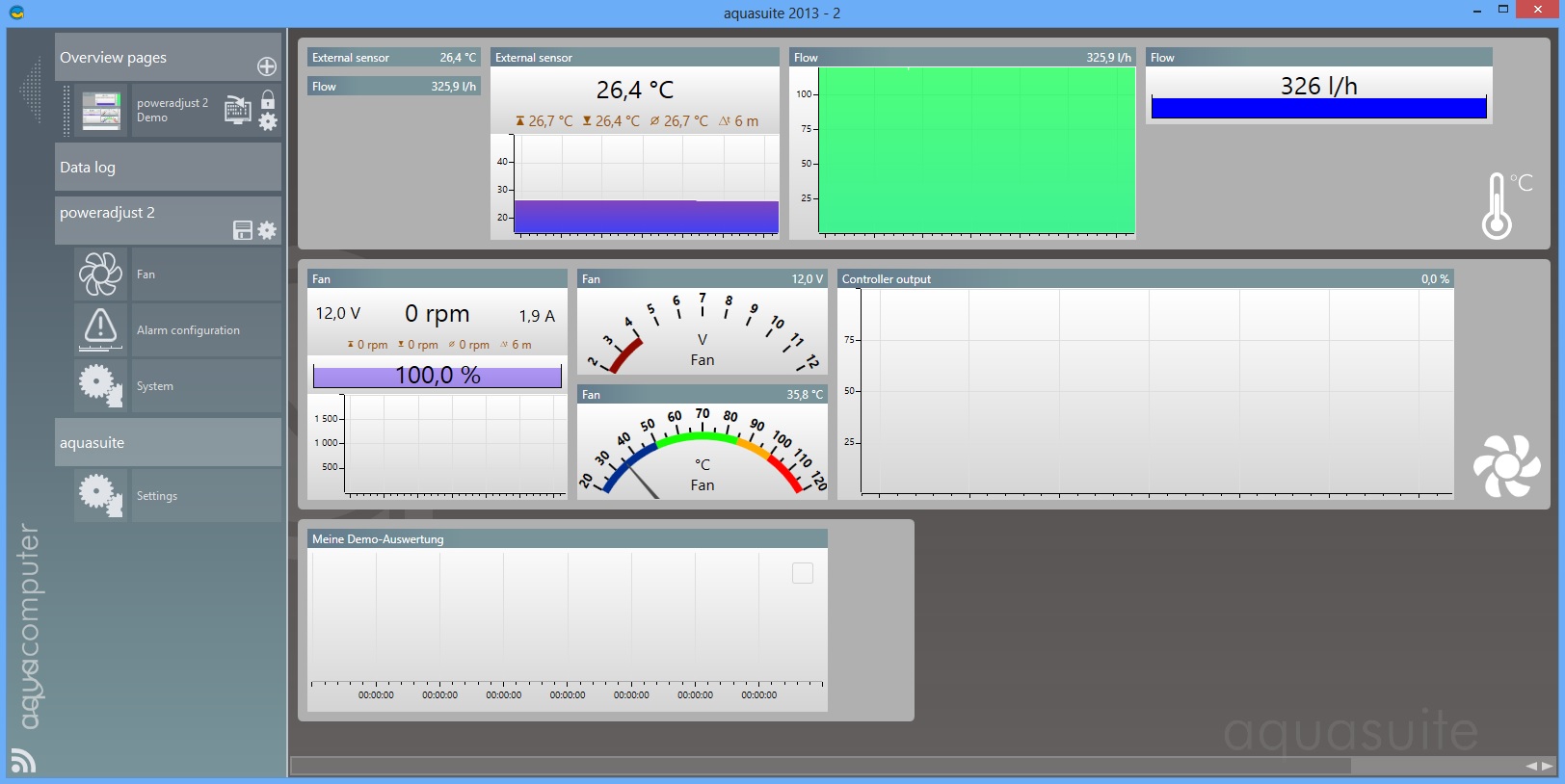Click the right arrow of the horizontal scrollbar
1565x784 pixels.
[x=1548, y=766]
